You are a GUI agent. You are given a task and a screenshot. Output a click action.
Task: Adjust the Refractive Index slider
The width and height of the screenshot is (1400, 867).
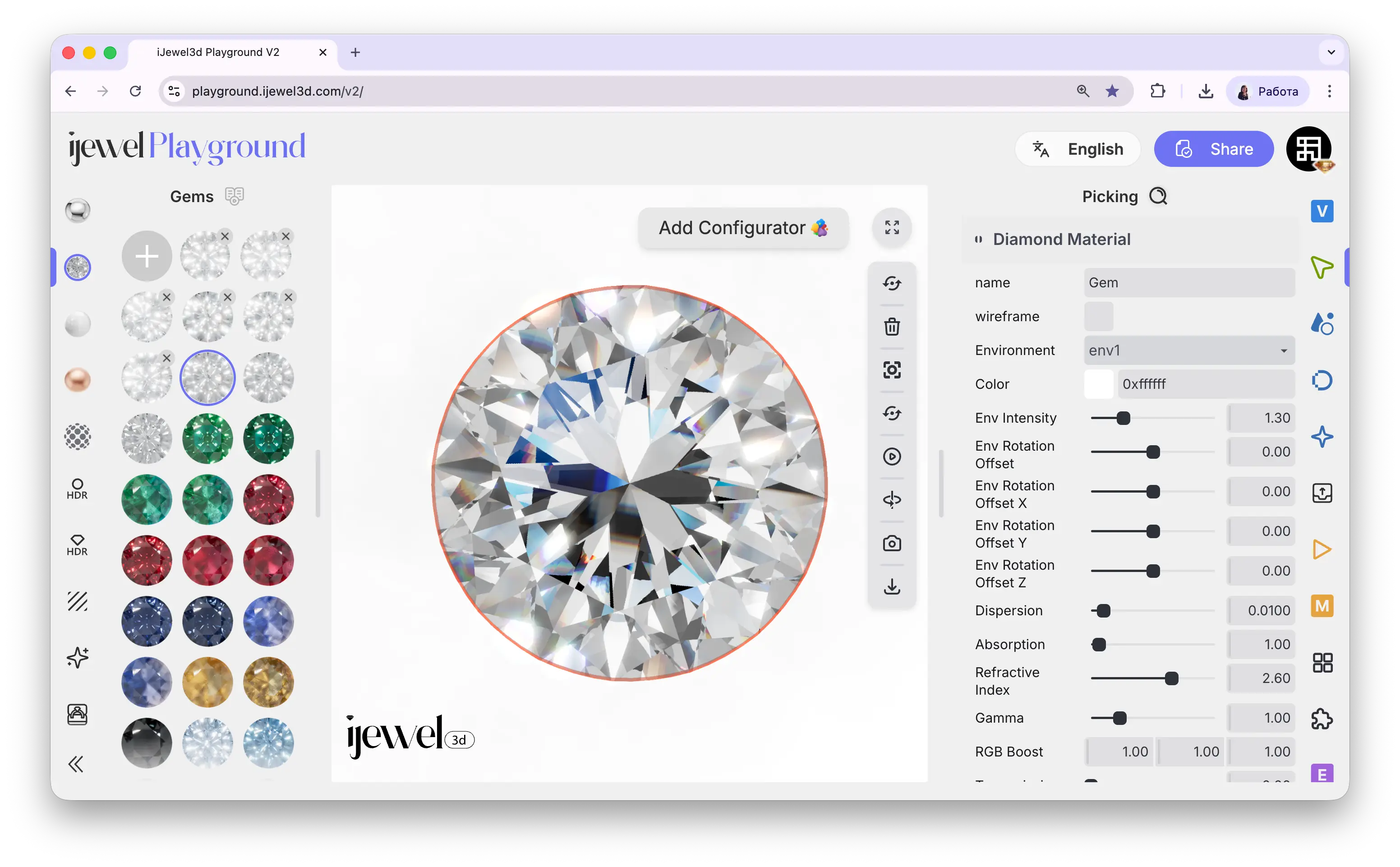[x=1152, y=678]
